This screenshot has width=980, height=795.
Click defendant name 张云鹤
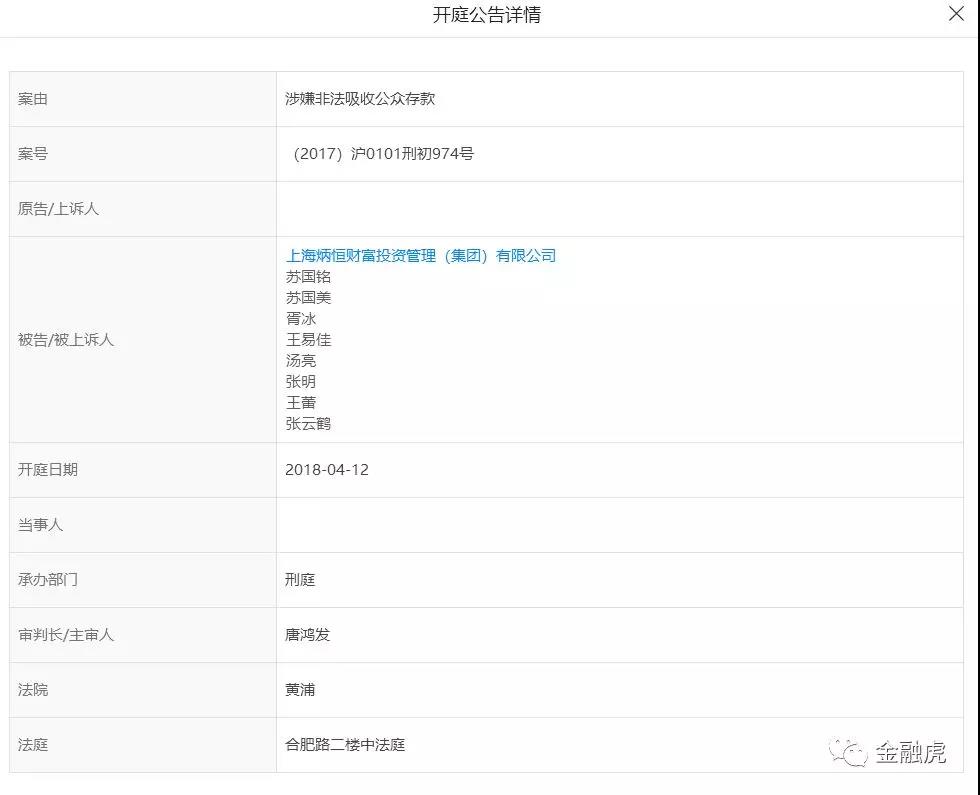pyautogui.click(x=308, y=424)
